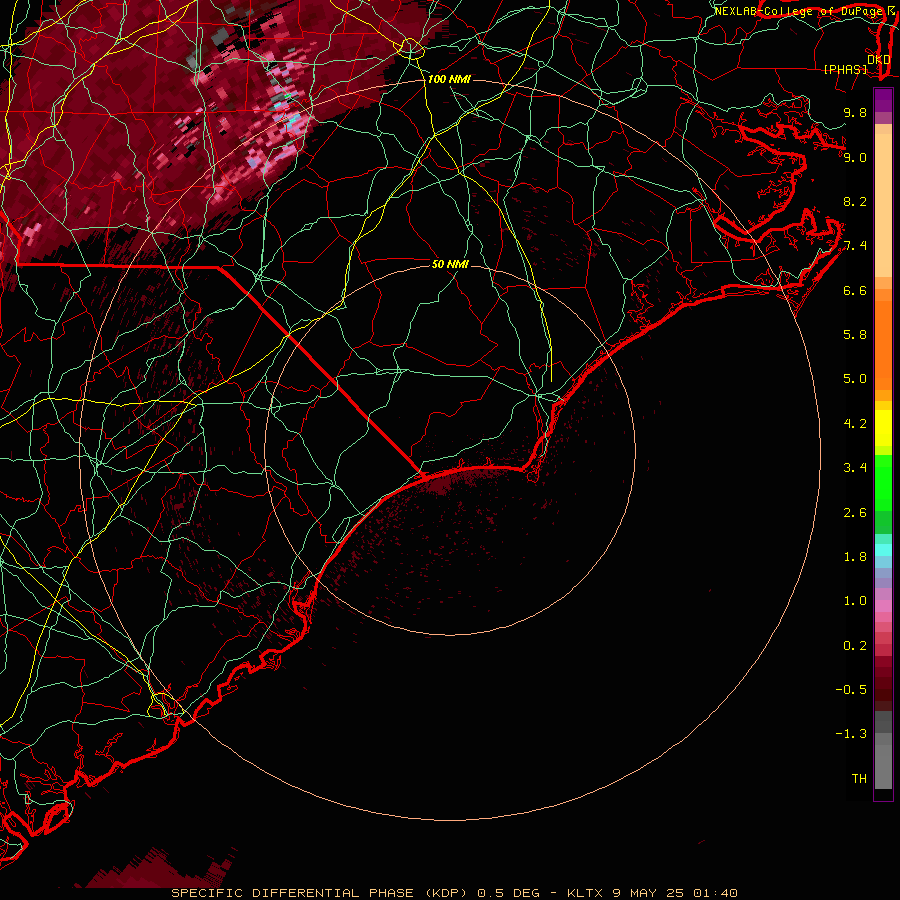Pick the purple swatch atop color bar
900x900 pixels.
click(x=883, y=100)
